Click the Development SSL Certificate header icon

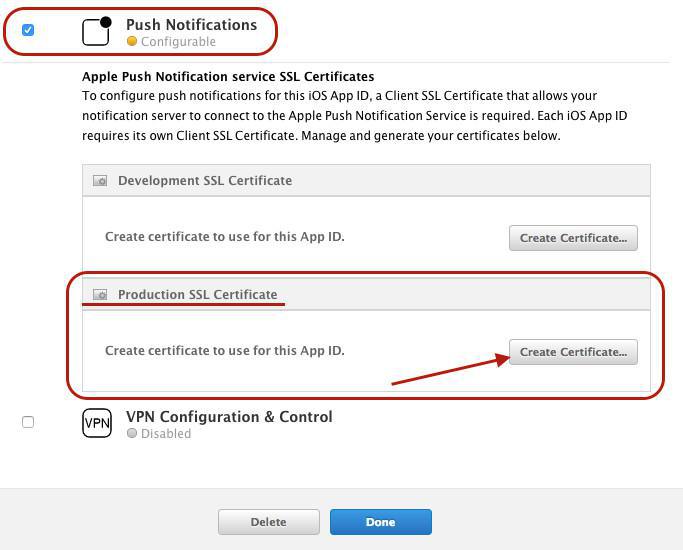100,181
